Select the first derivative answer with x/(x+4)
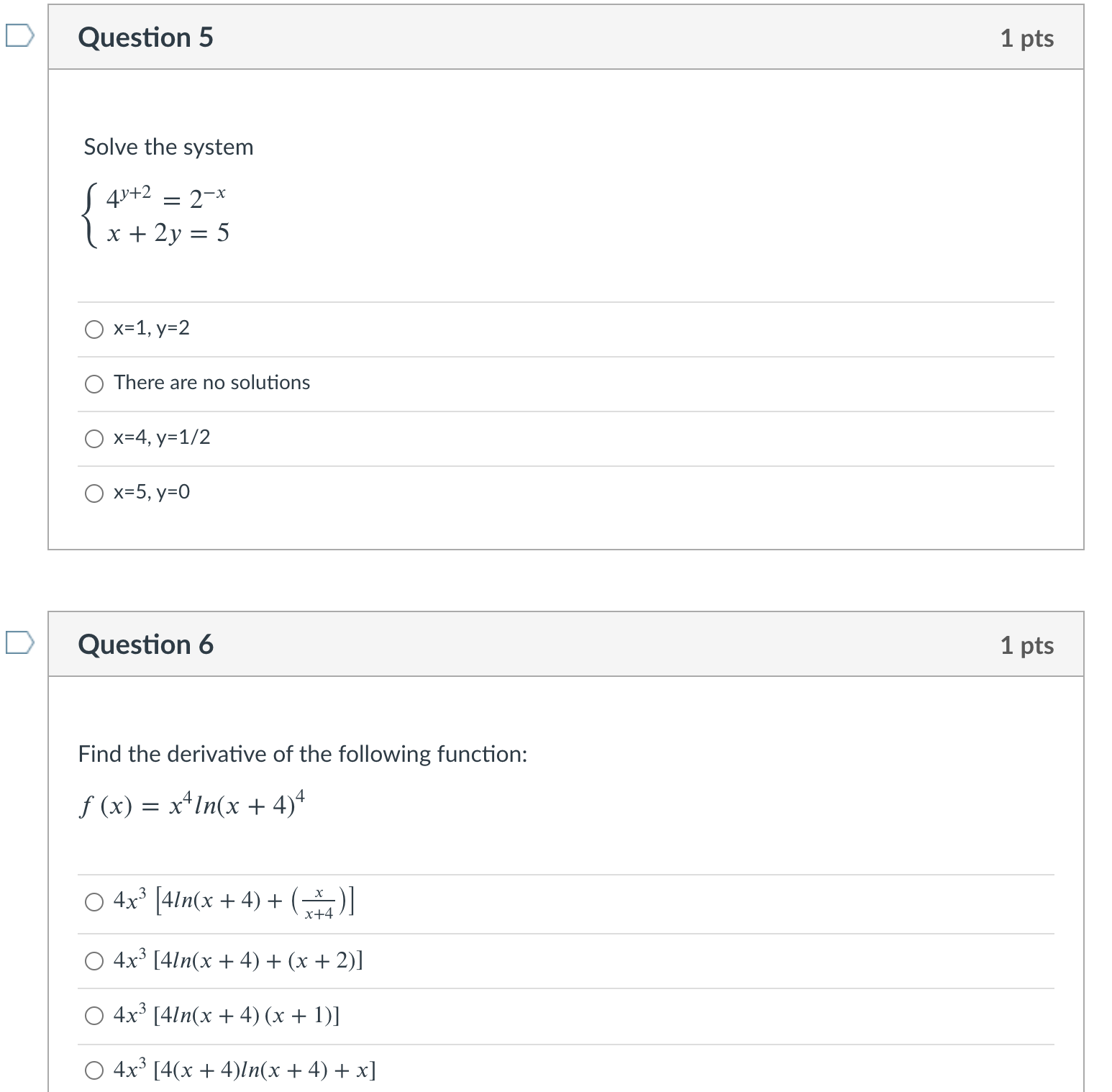Screen dimensions: 1112x1092 (94, 903)
